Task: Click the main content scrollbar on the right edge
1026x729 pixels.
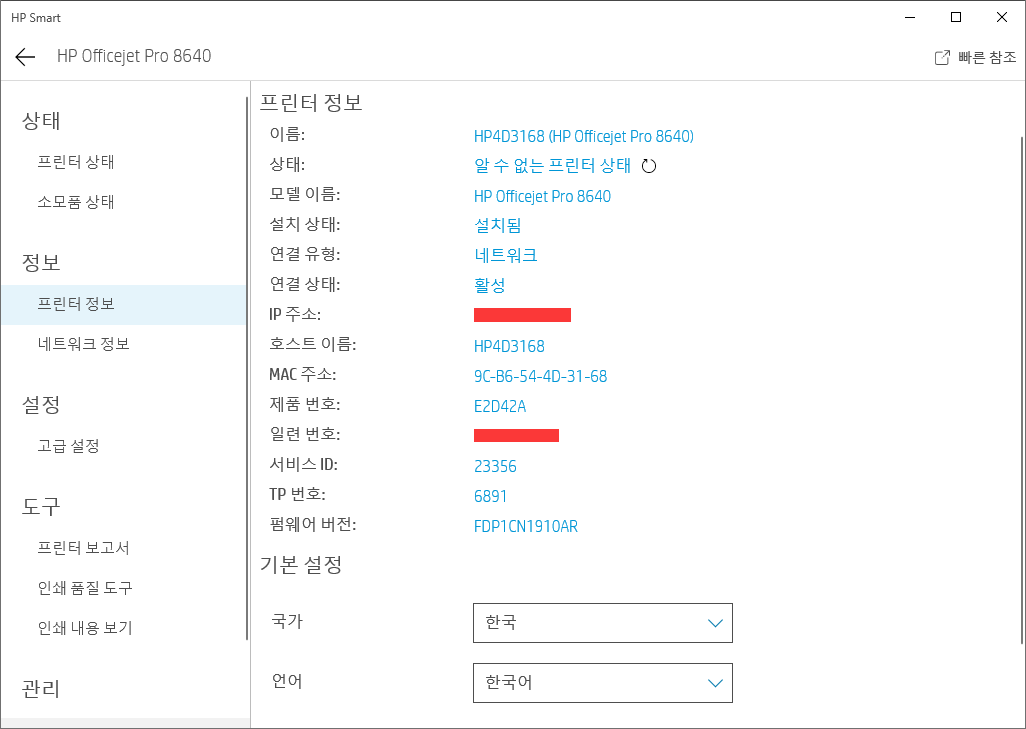Action: (1022, 389)
